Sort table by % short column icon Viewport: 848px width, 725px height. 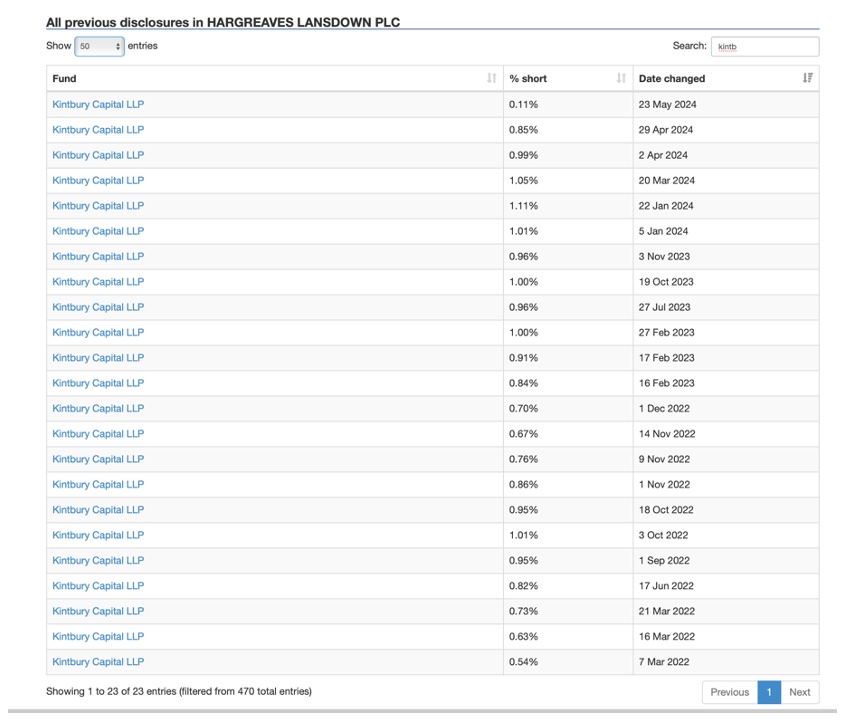pos(621,78)
